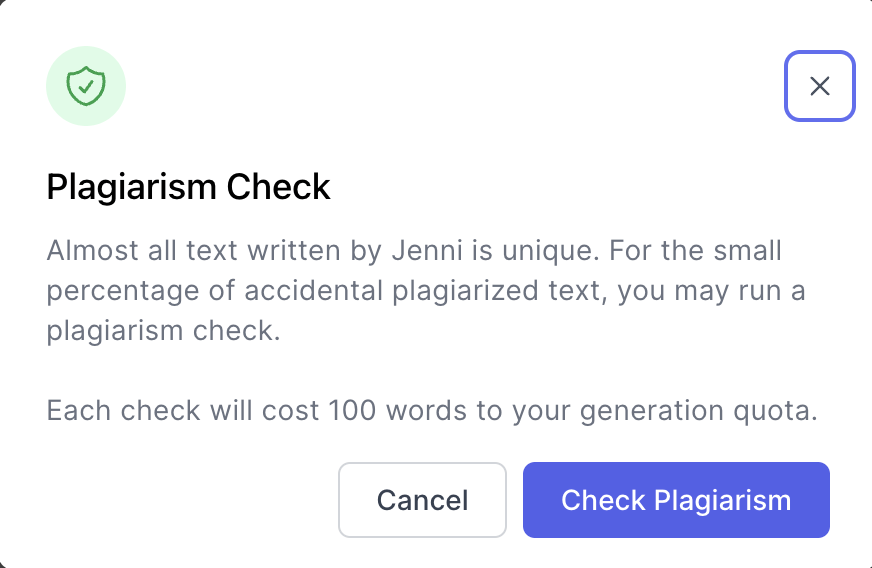Click 'you may run a' text

point(711,292)
